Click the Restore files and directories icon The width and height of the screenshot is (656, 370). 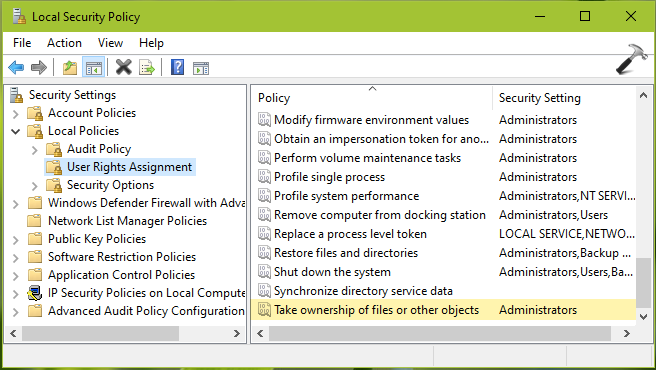point(264,253)
